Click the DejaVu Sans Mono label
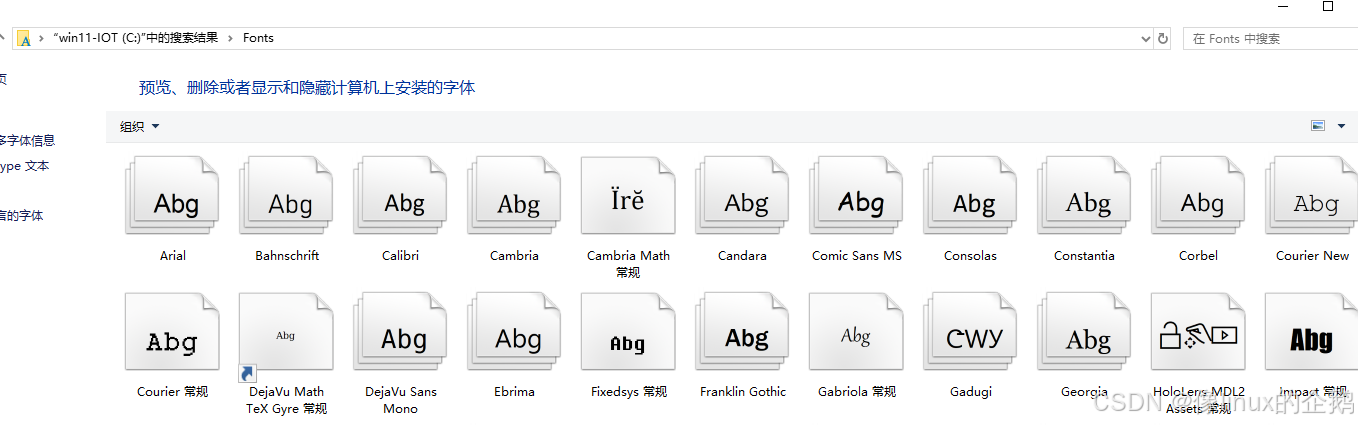 click(401, 399)
